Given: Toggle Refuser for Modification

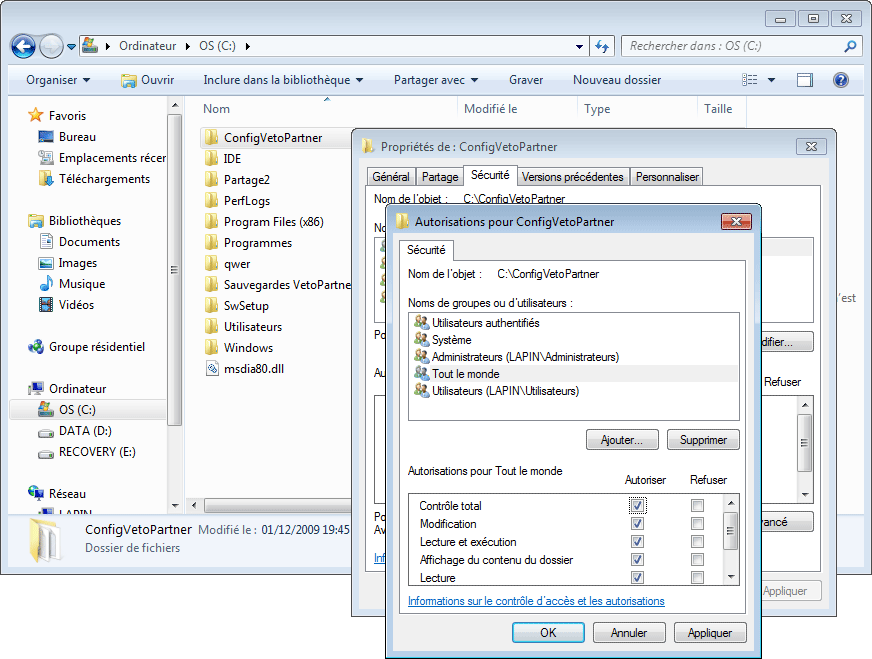Looking at the screenshot, I should [x=697, y=523].
